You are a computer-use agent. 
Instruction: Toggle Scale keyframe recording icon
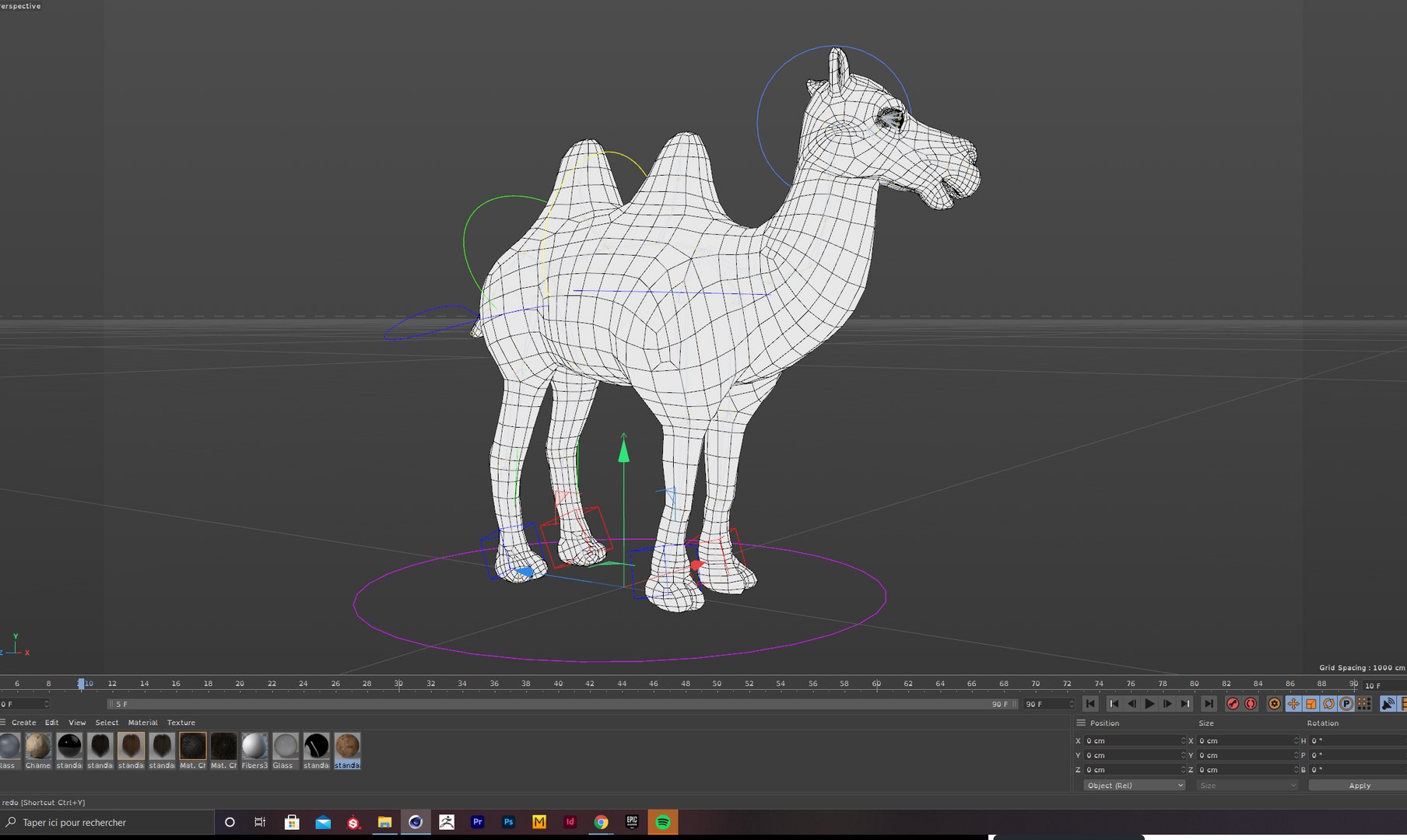(x=1311, y=704)
